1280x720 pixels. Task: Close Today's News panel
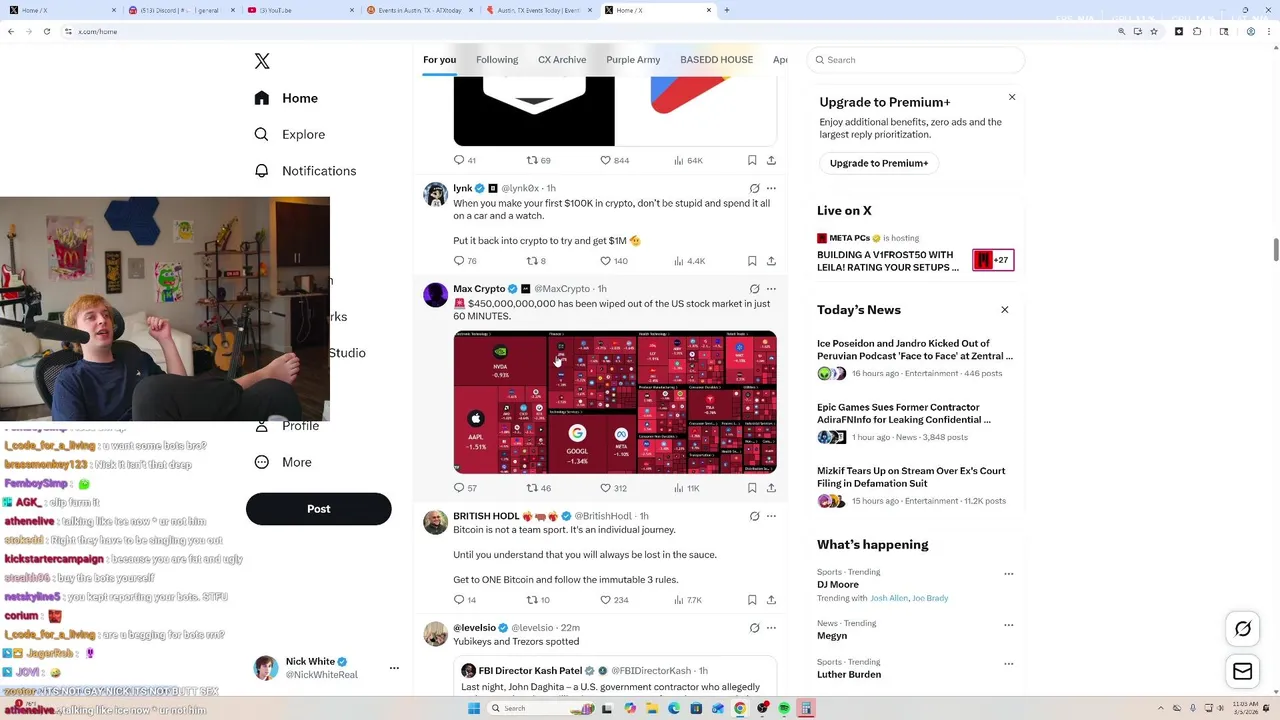[1005, 310]
